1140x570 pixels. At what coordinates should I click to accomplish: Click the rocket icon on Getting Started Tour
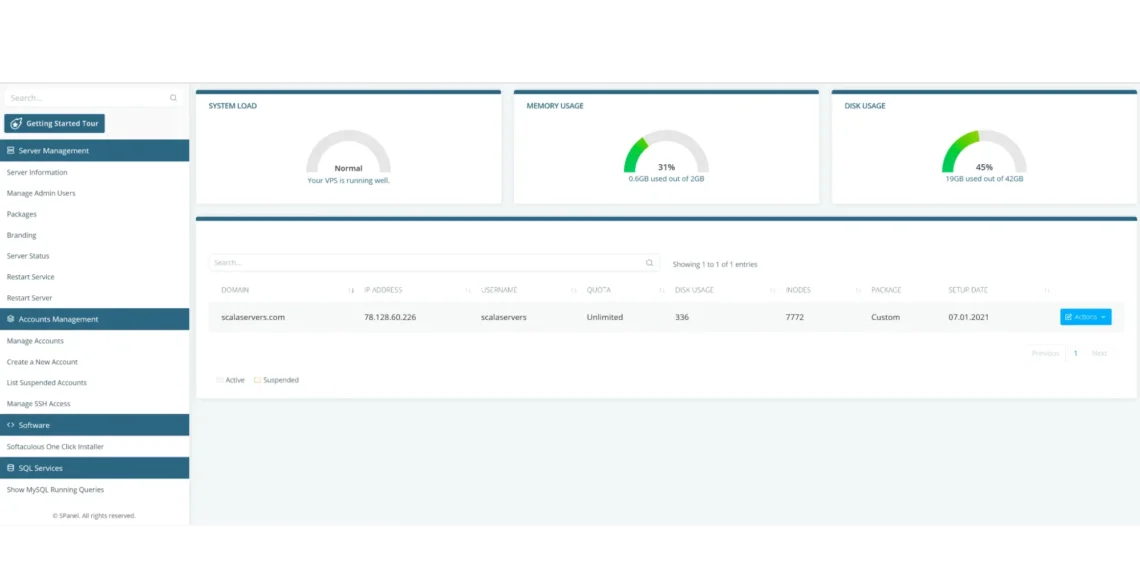coord(17,124)
